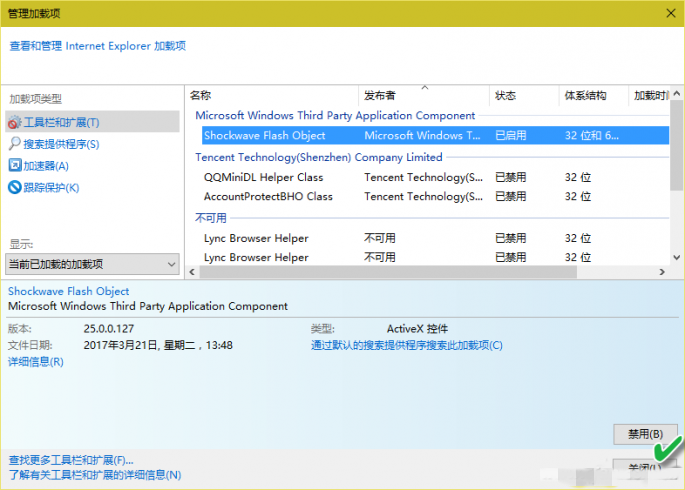Click the list's vertical scrollbar up arrow
The width and height of the screenshot is (685, 490).
pos(677,93)
